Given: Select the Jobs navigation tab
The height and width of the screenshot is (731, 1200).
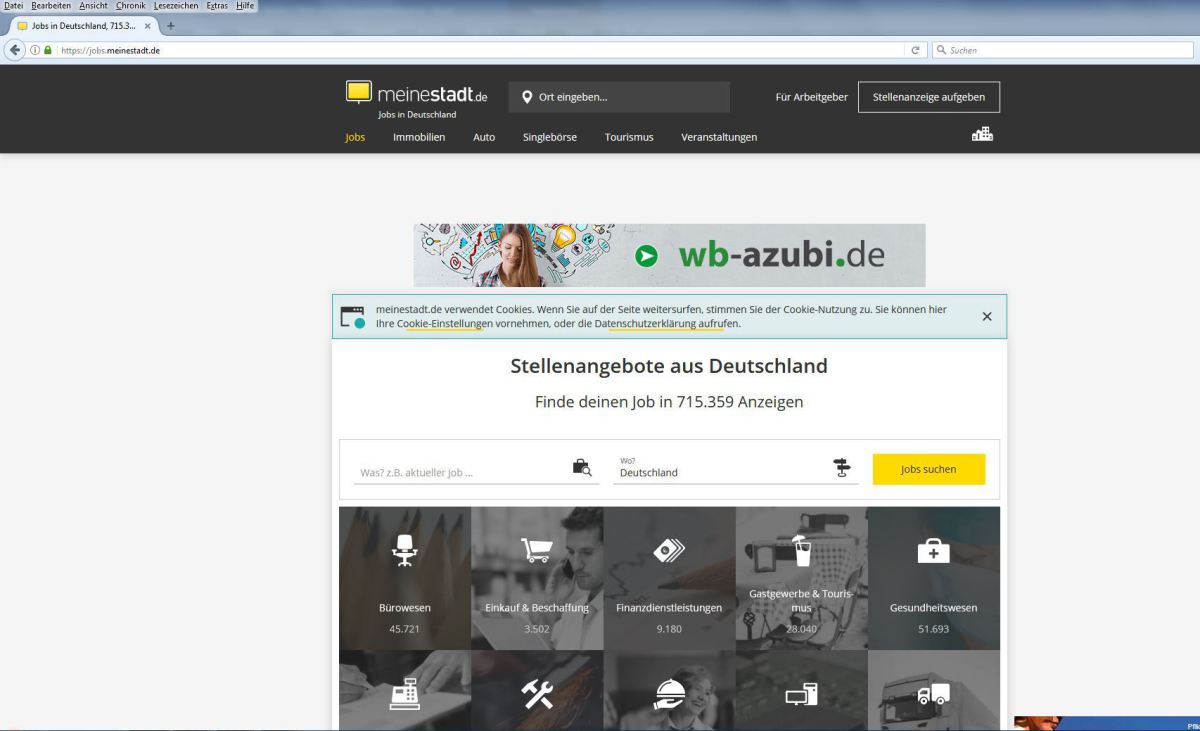Looking at the screenshot, I should point(355,137).
